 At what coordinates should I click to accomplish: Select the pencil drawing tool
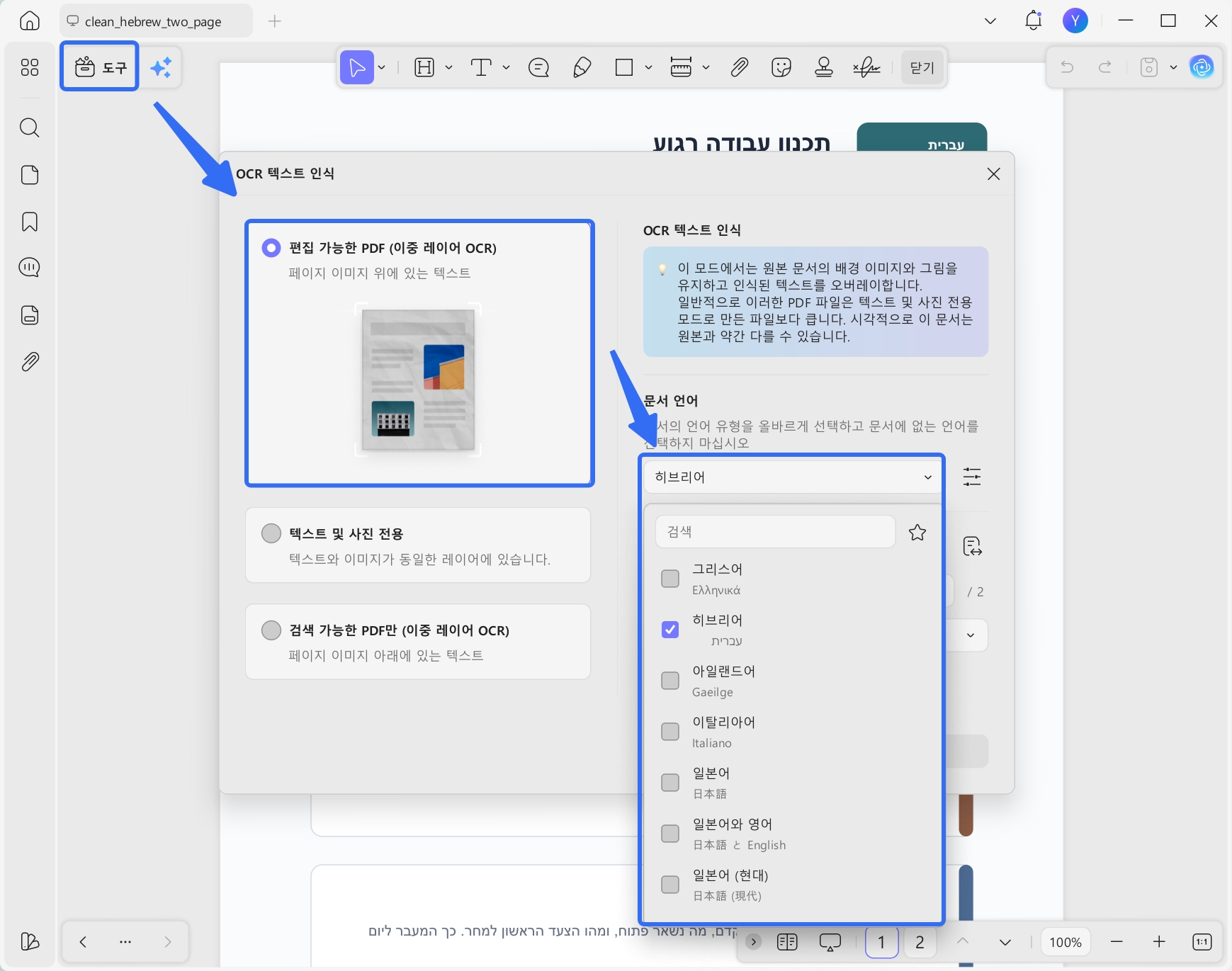tap(582, 67)
